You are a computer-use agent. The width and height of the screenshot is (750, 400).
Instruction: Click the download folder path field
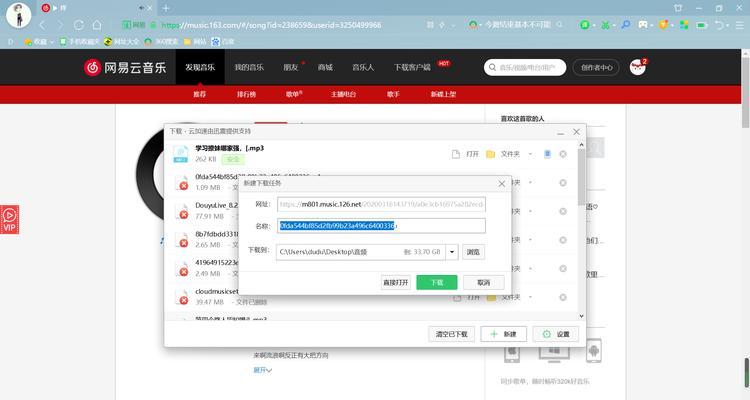click(361, 252)
